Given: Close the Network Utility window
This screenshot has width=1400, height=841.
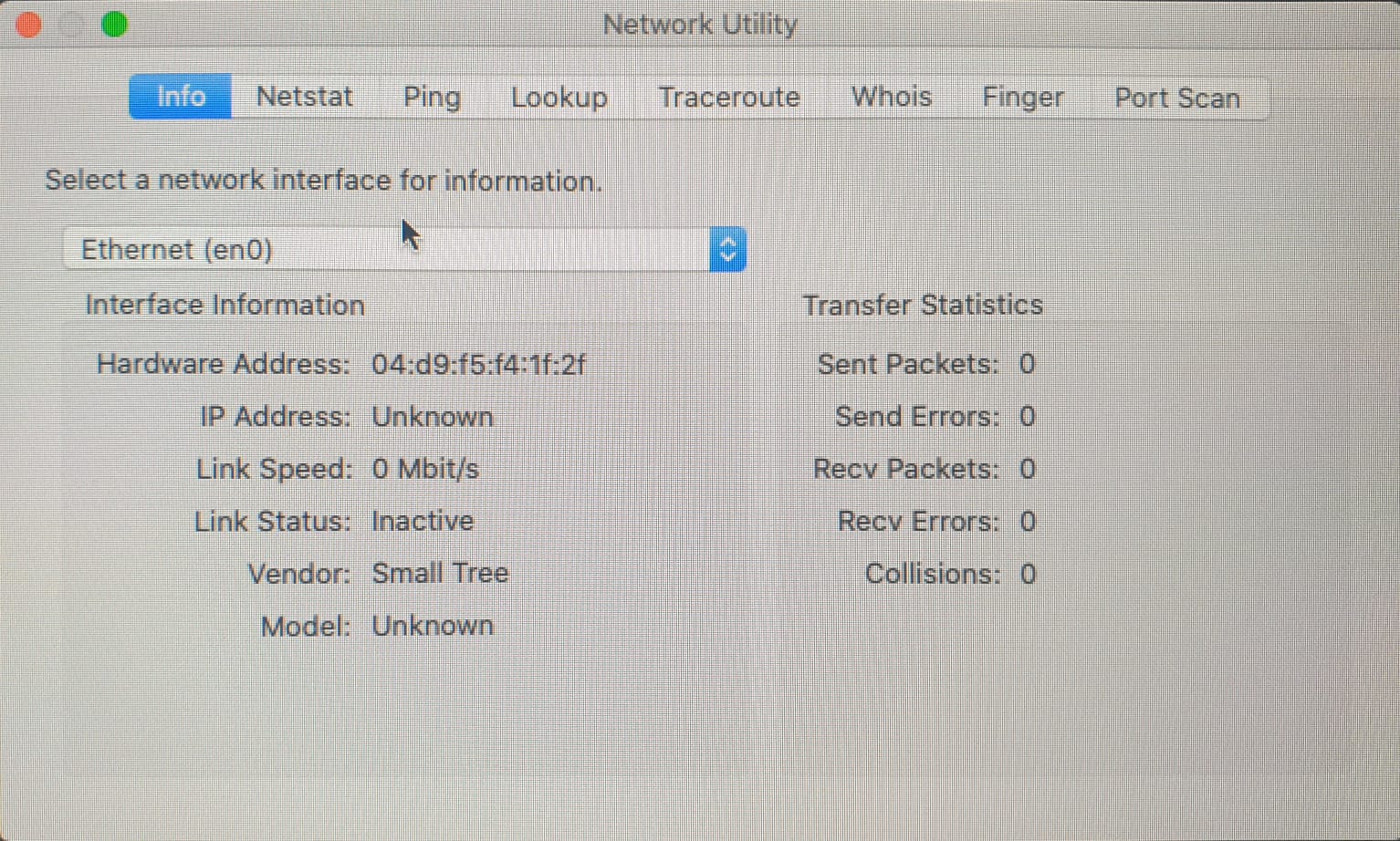Looking at the screenshot, I should [x=28, y=25].
